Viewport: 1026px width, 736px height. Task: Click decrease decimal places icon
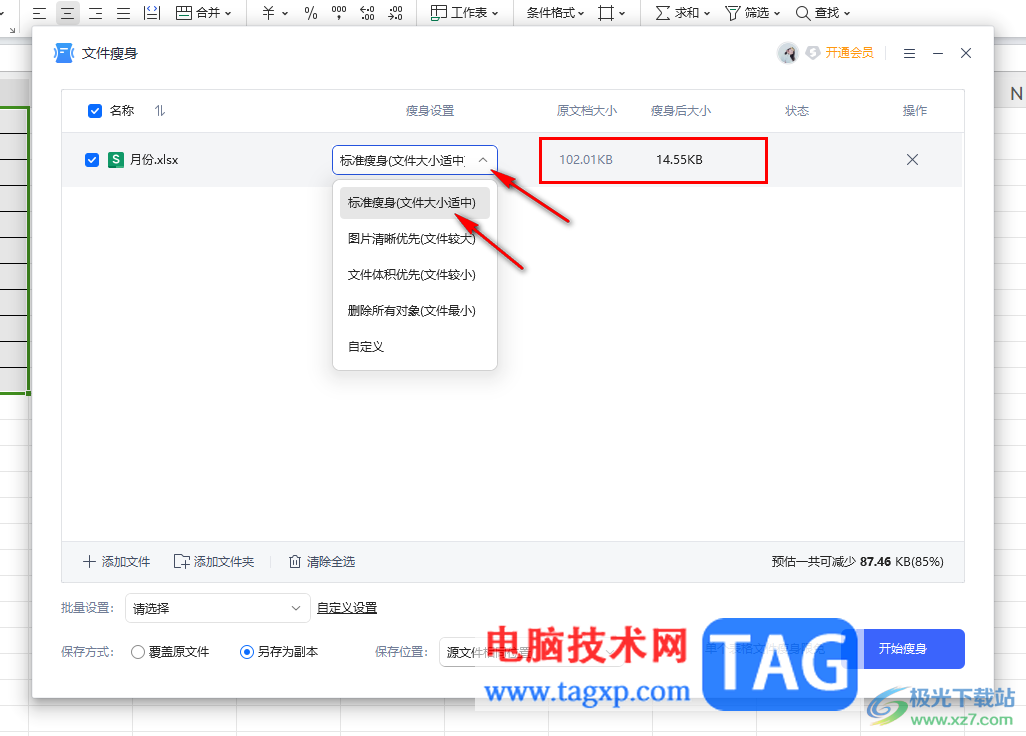pyautogui.click(x=395, y=13)
